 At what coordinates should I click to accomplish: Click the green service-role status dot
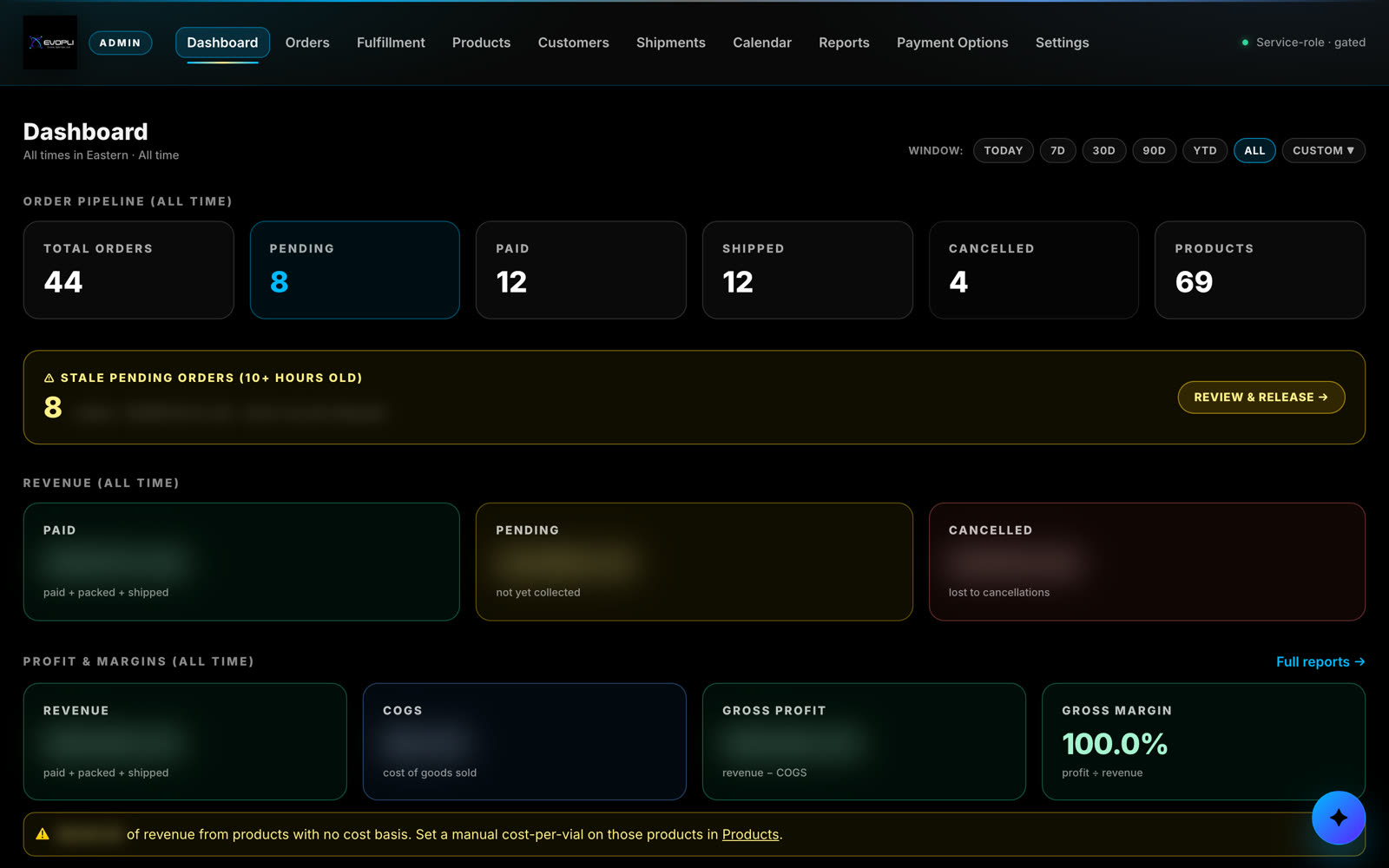point(1245,43)
